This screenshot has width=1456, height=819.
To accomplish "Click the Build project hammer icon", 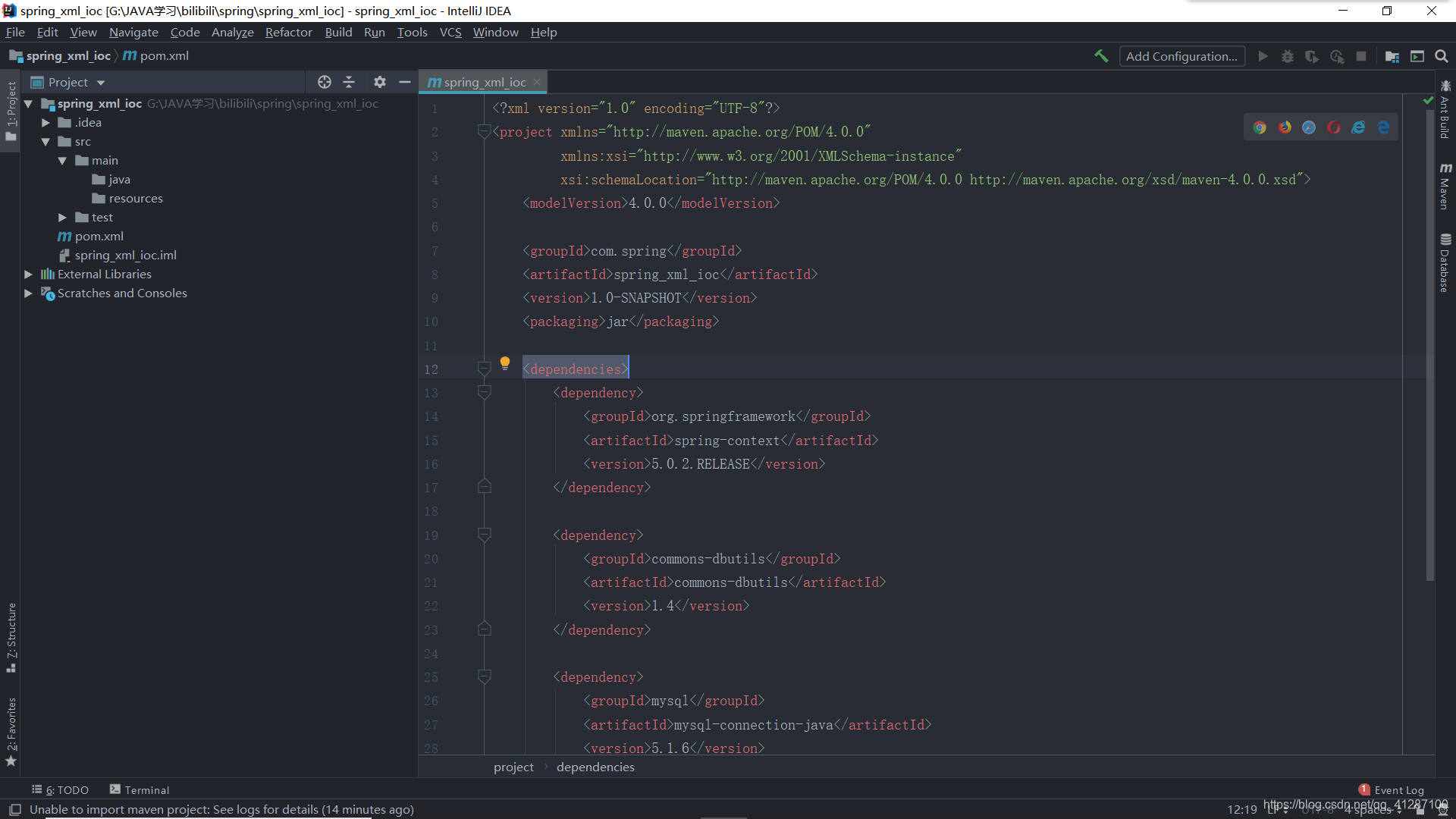I will 1101,56.
